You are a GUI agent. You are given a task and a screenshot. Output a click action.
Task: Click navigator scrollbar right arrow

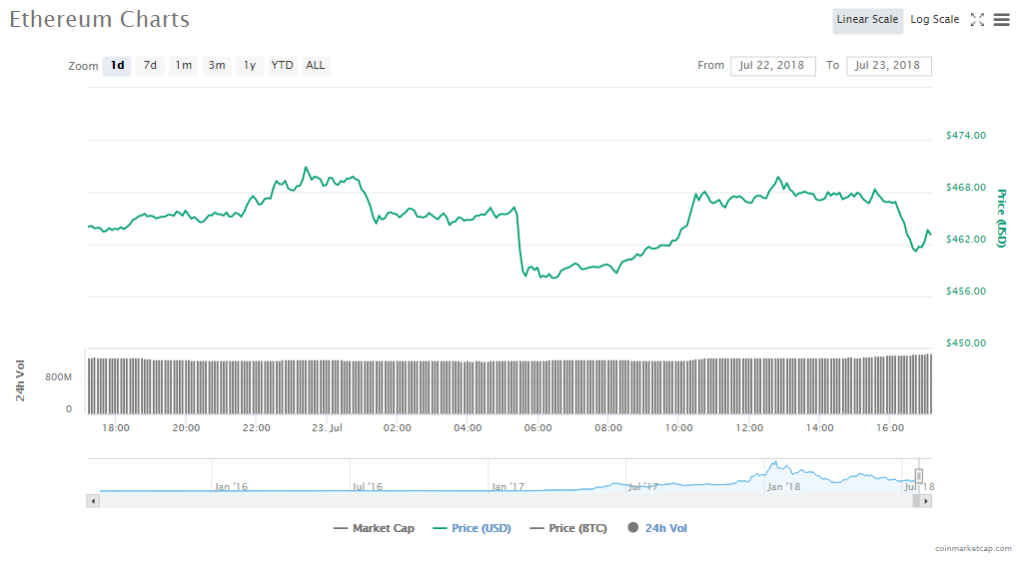pyautogui.click(x=926, y=500)
